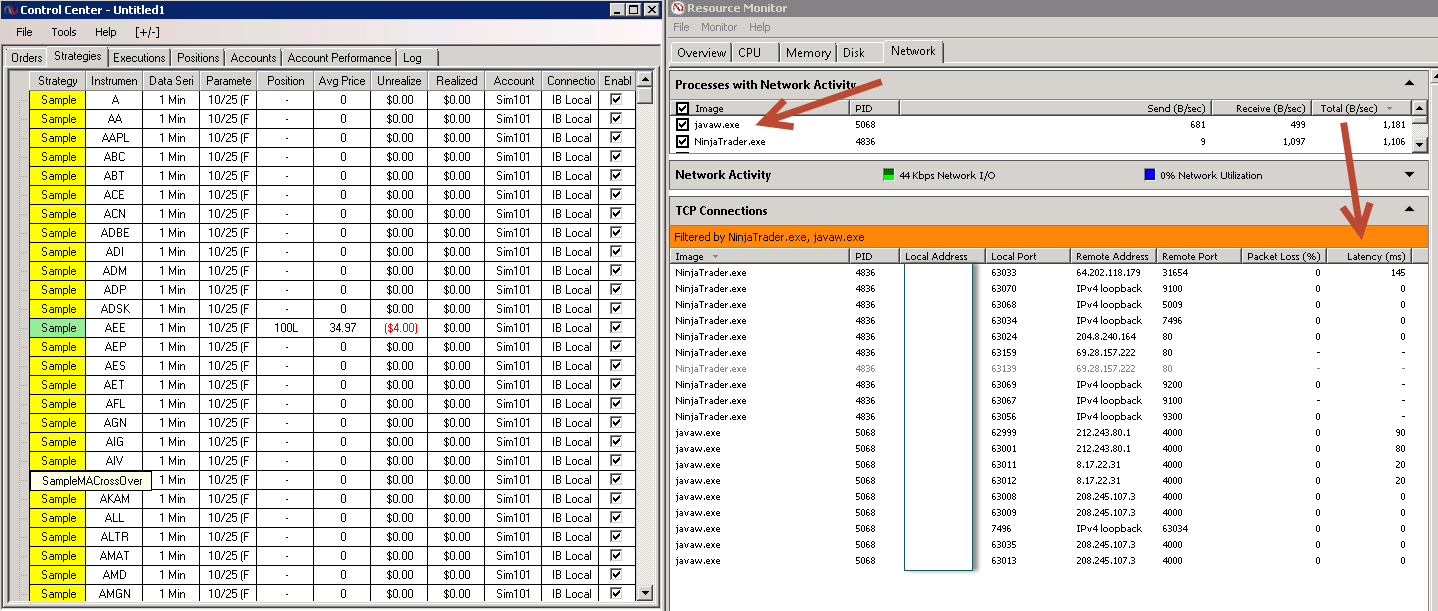Click the Strategy column header
1438x611 pixels.
58,81
